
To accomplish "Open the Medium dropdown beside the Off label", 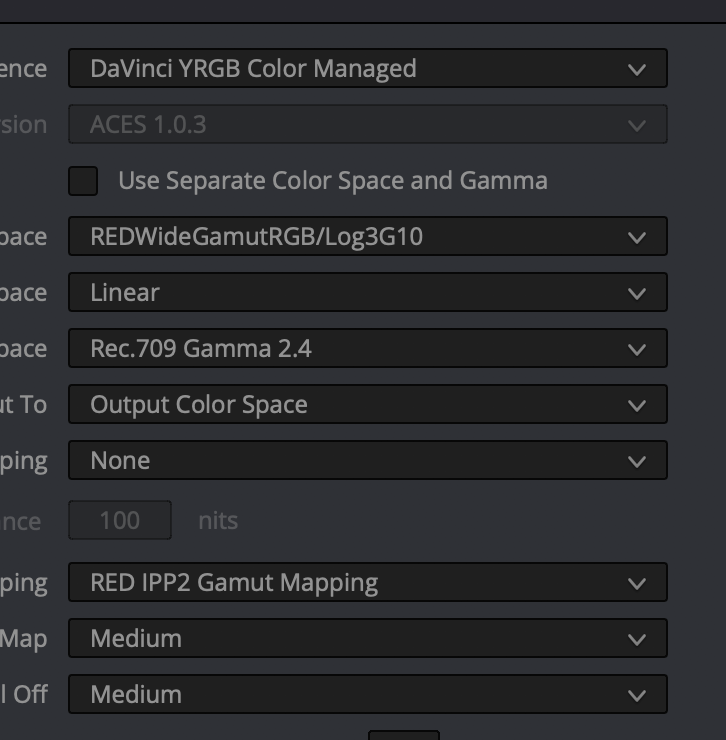I will click(x=368, y=694).
